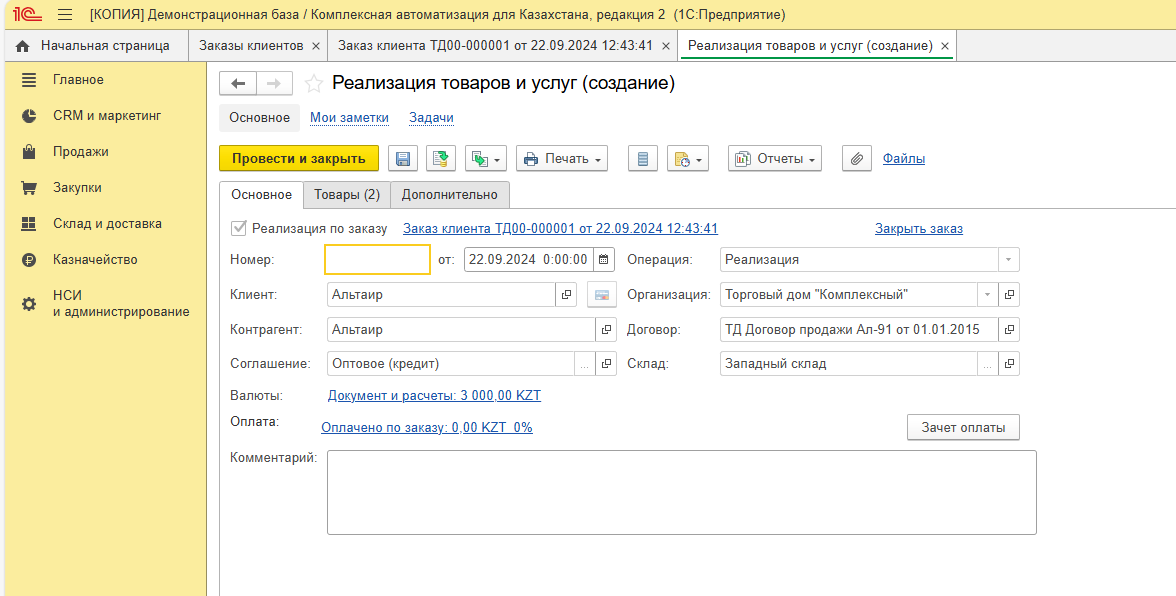Open the Печать dropdown menu
The width and height of the screenshot is (1176, 596).
pyautogui.click(x=562, y=159)
